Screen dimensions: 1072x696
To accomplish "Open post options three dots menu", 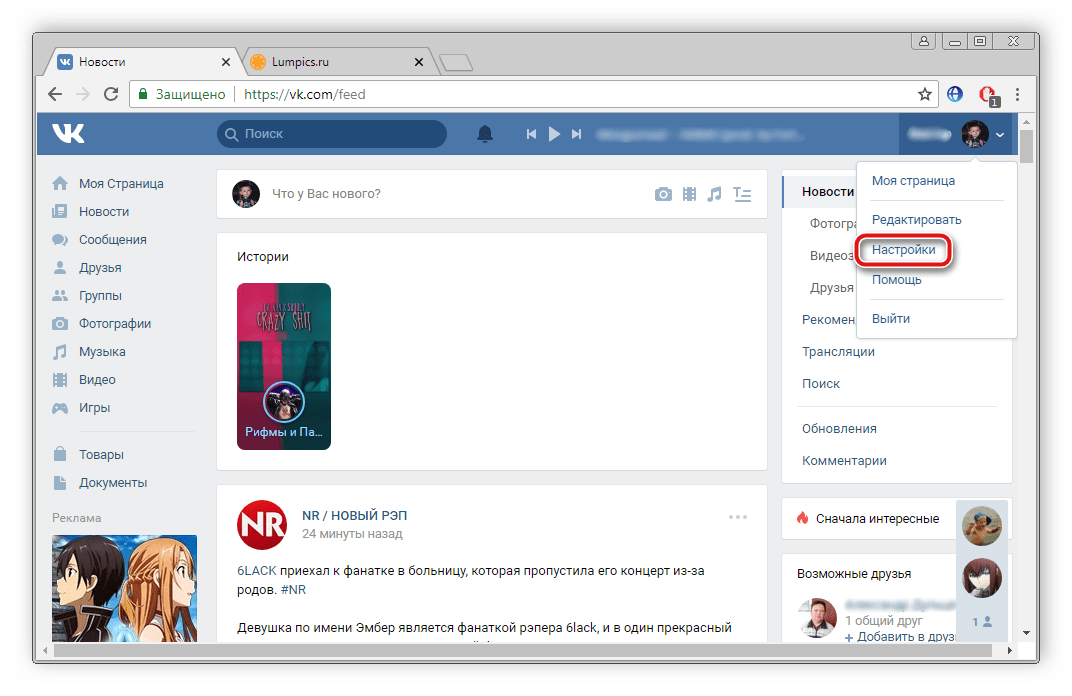I will point(738,517).
